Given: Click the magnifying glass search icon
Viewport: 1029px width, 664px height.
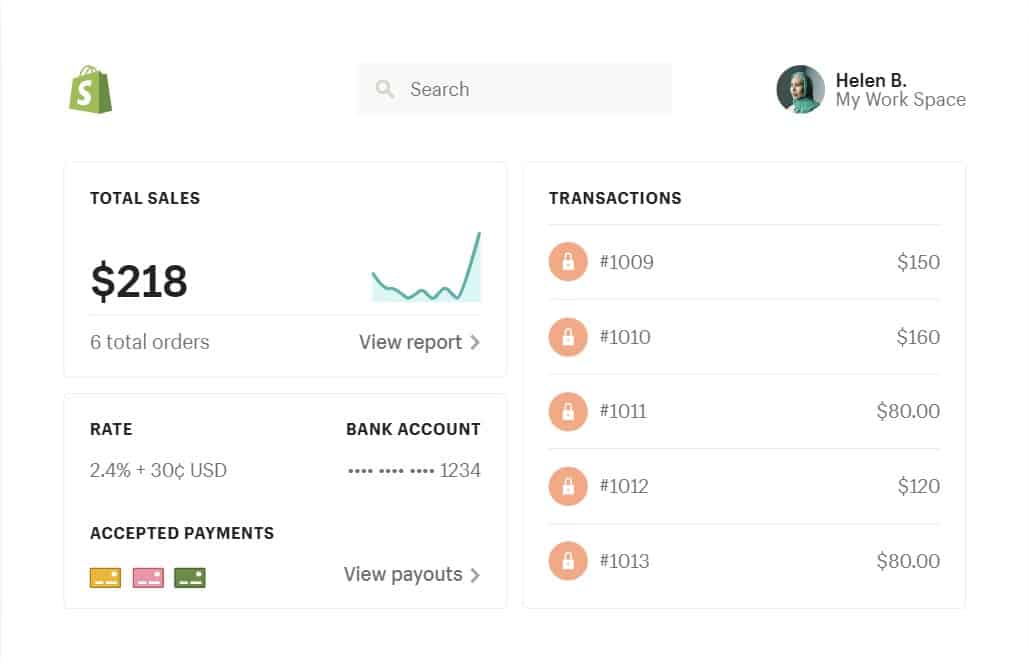Looking at the screenshot, I should (385, 89).
